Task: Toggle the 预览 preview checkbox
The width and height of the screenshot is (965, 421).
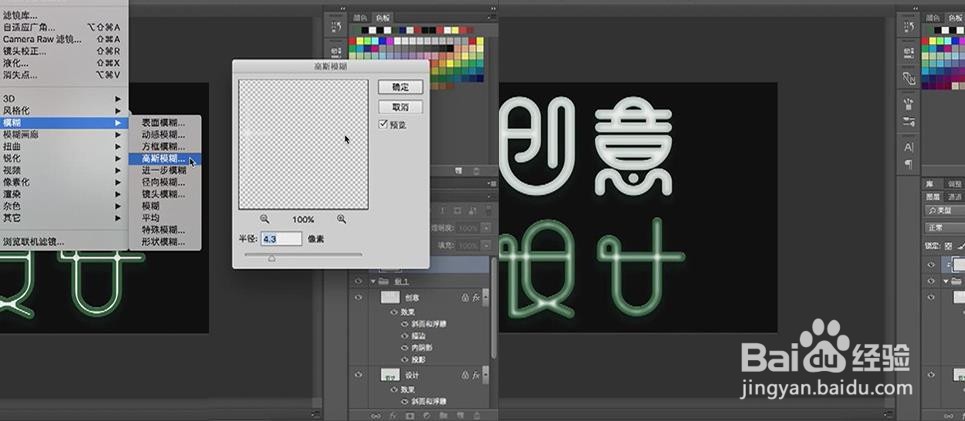Action: [383, 124]
